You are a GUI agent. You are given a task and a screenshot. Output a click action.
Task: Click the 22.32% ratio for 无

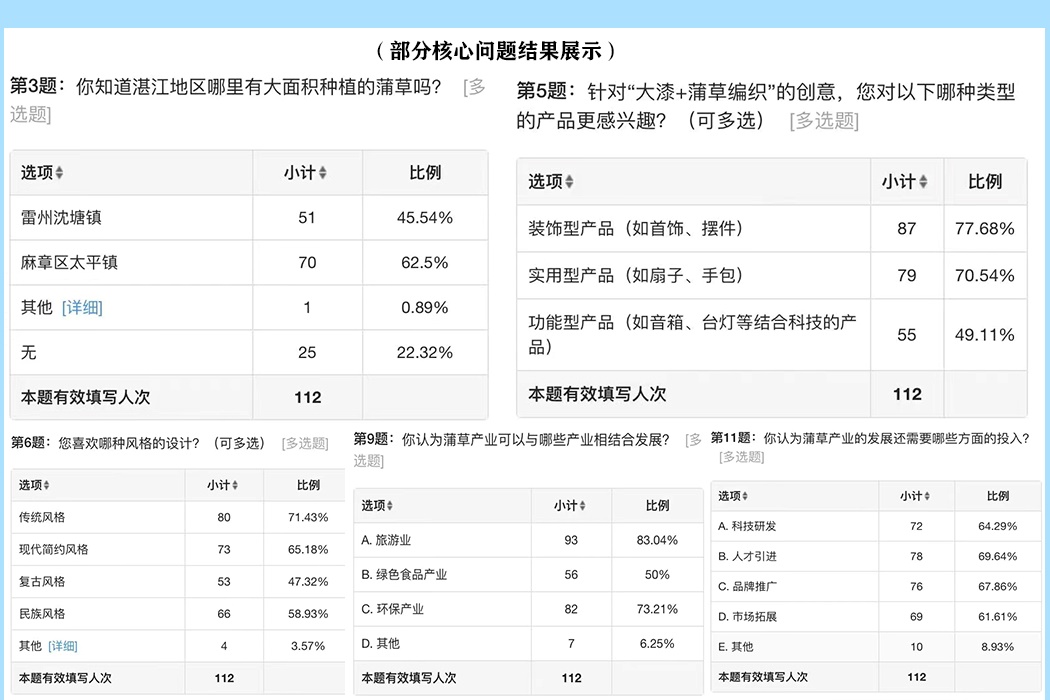tap(425, 352)
